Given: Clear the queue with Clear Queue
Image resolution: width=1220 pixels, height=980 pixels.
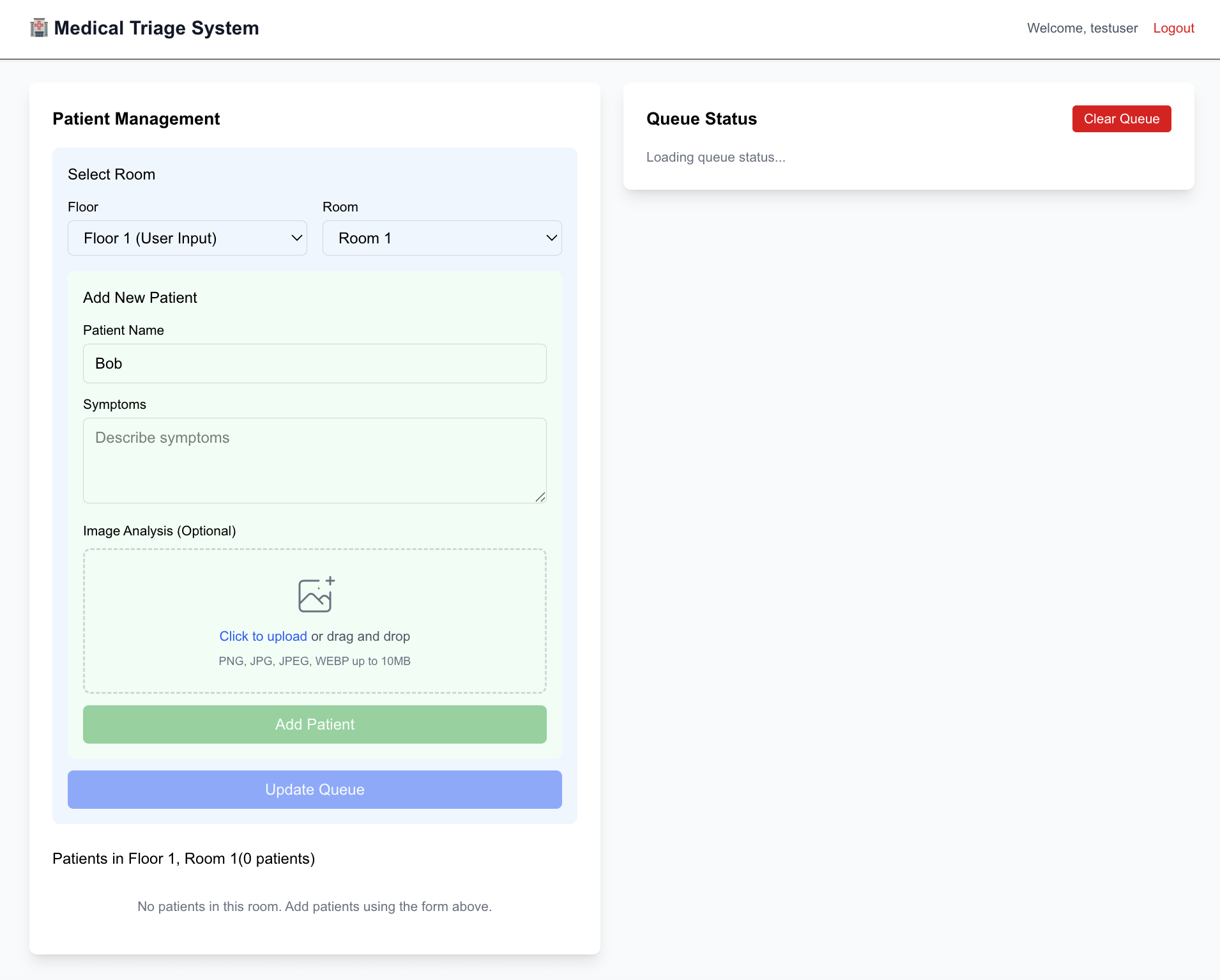Looking at the screenshot, I should tap(1122, 119).
